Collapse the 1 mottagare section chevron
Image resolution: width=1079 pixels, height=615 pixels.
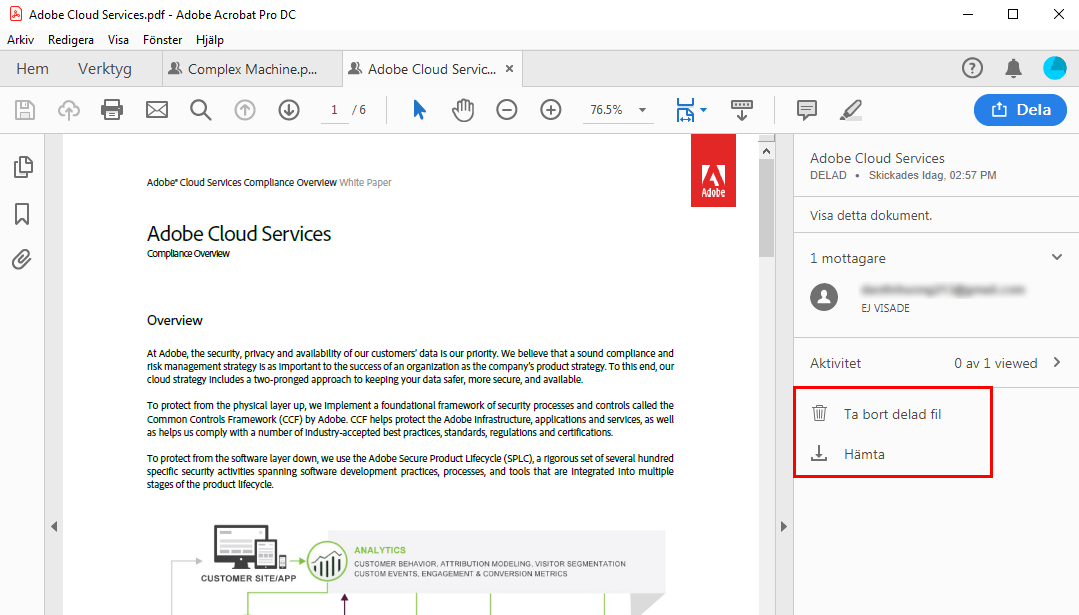pos(1057,257)
